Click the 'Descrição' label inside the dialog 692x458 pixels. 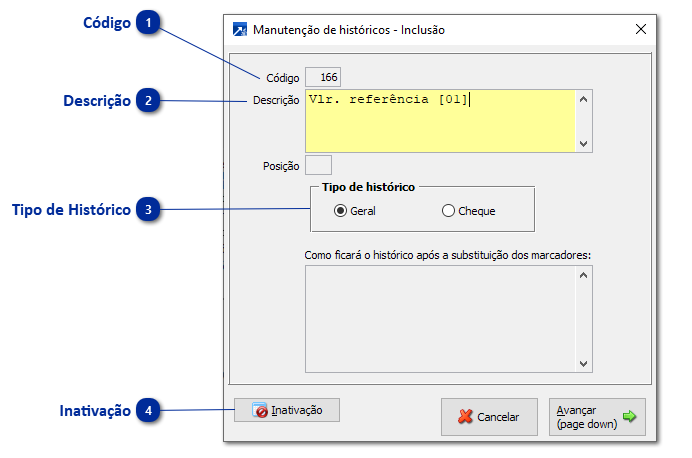(x=276, y=101)
